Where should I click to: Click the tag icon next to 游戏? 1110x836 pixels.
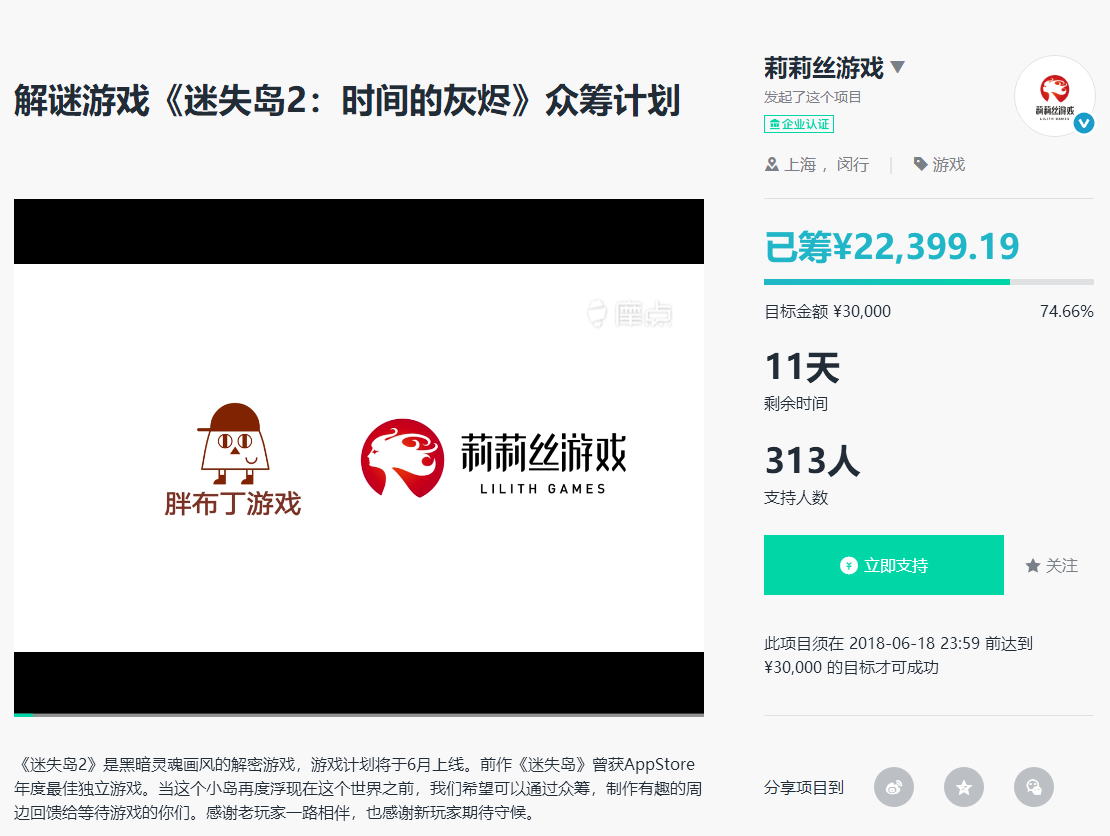click(x=920, y=164)
